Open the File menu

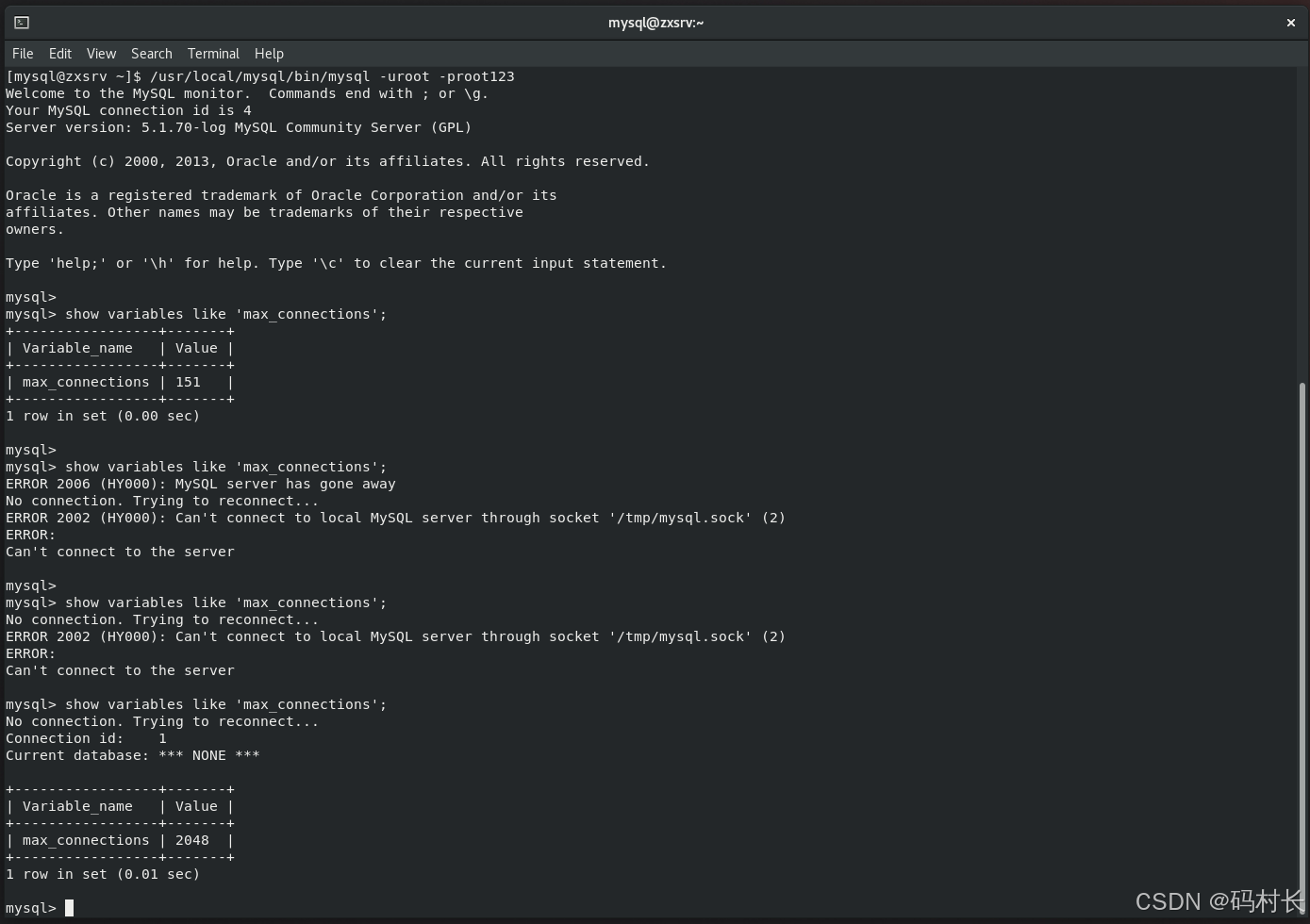pos(23,54)
